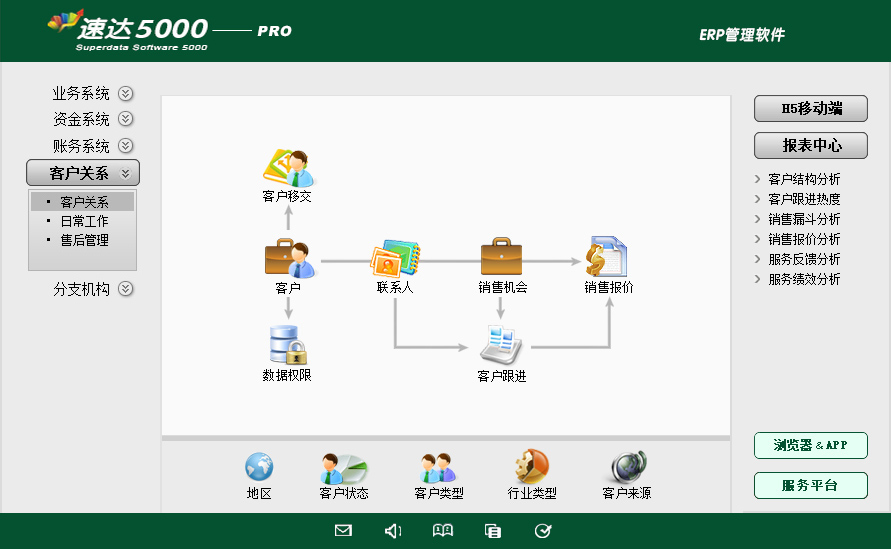Expand the 分支机构 section chevron
The height and width of the screenshot is (549, 891).
coord(126,289)
